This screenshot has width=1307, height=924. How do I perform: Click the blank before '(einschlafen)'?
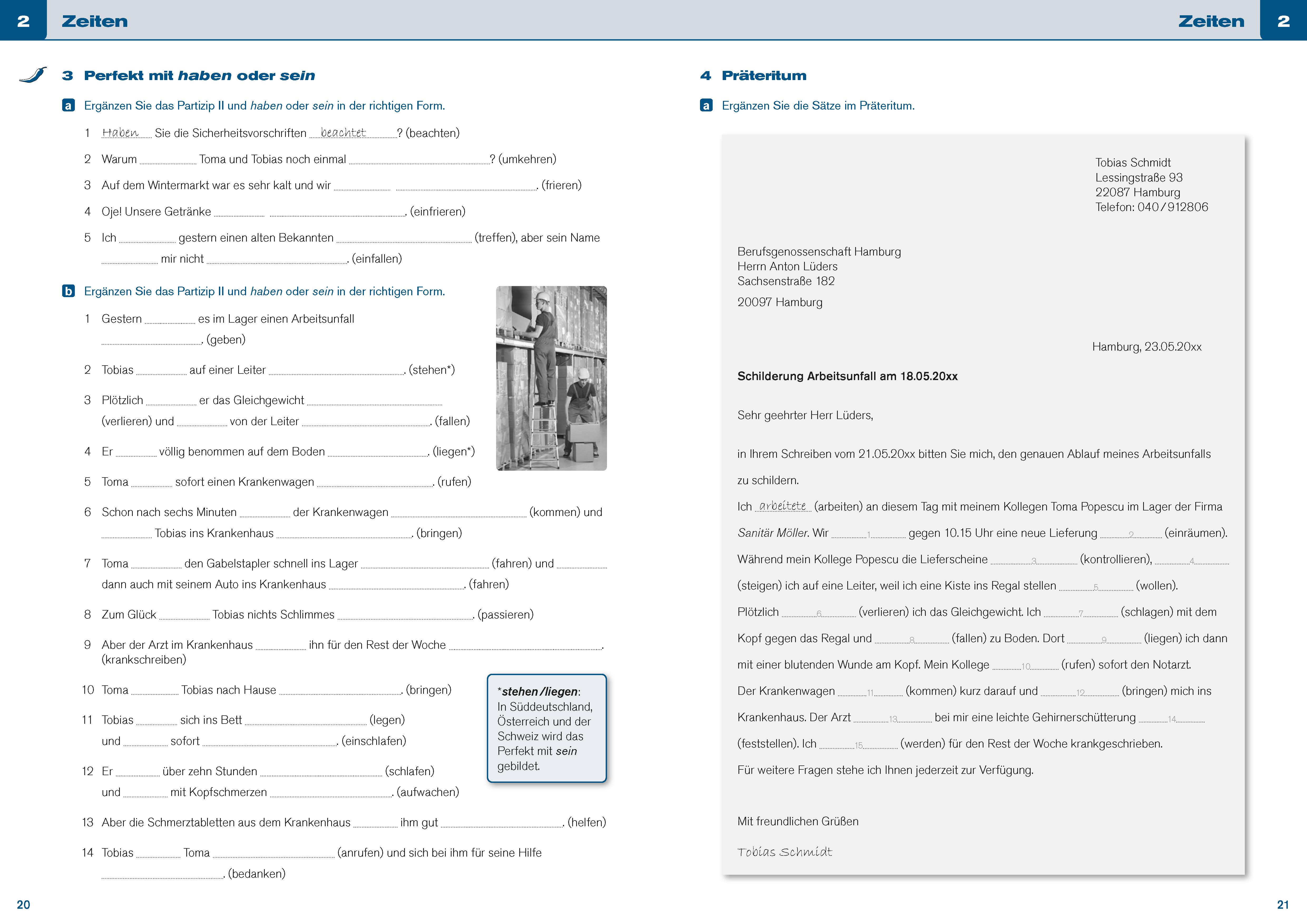pos(270,742)
